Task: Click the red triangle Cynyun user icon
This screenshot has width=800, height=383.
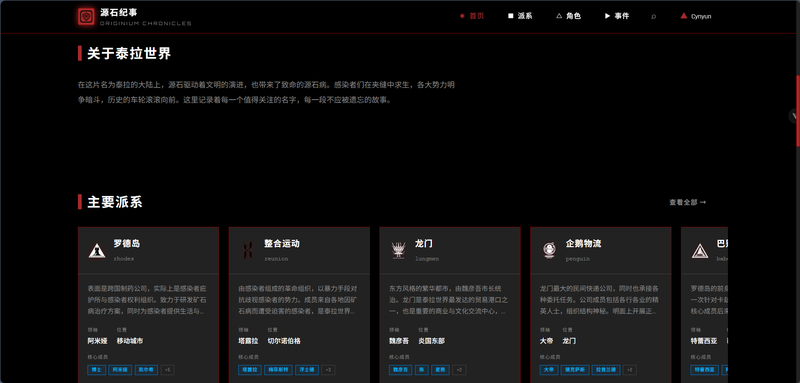Action: [x=684, y=16]
